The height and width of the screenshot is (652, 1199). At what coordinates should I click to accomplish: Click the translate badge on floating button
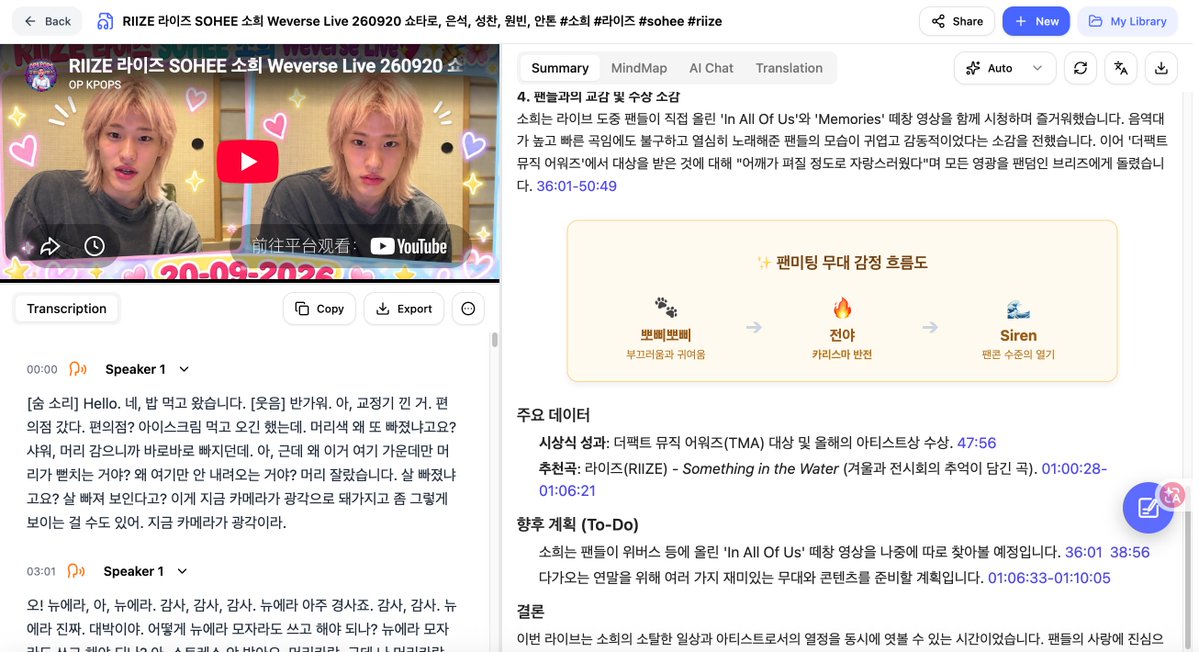(x=1172, y=495)
